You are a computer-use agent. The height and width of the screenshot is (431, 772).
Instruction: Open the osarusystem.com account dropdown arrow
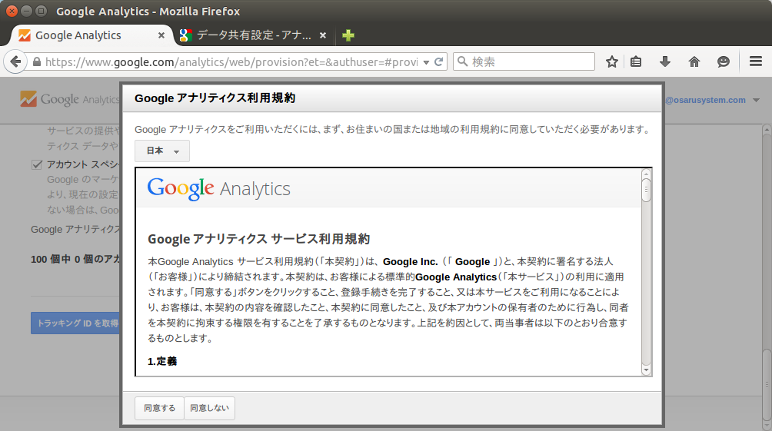click(x=756, y=100)
